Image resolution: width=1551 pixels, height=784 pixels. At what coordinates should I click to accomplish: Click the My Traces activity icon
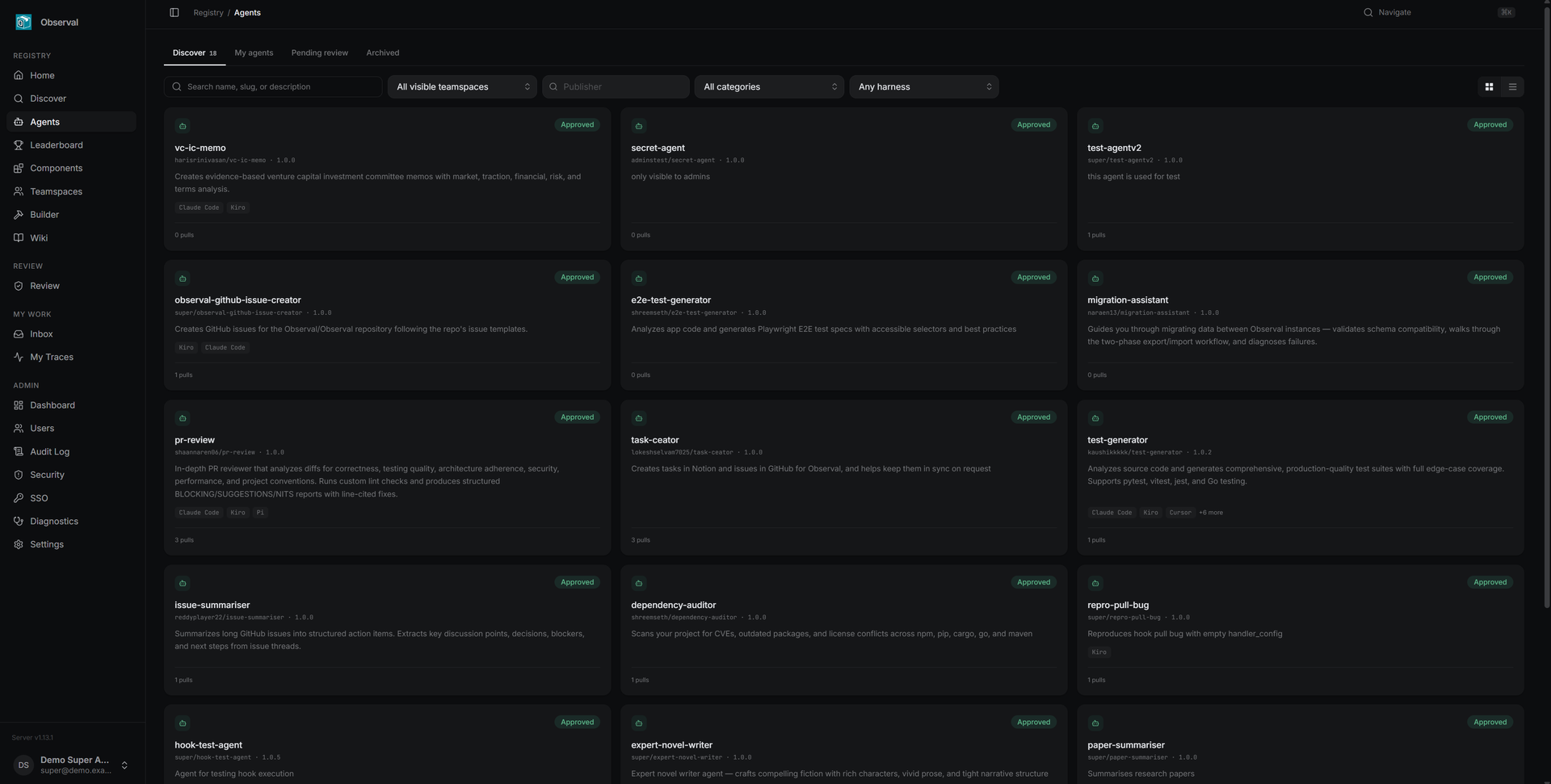click(19, 357)
